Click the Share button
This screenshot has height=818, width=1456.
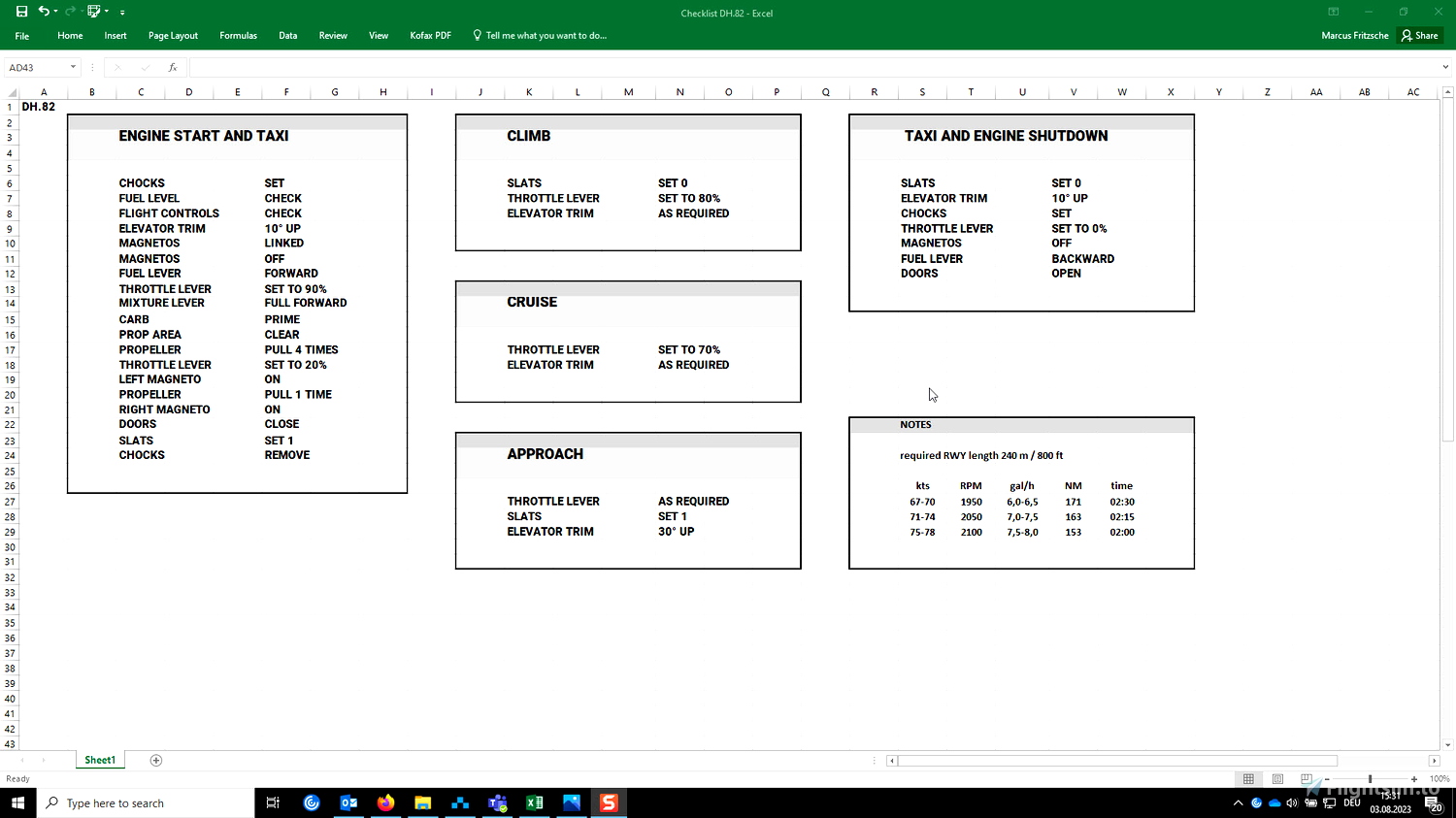click(x=1420, y=35)
